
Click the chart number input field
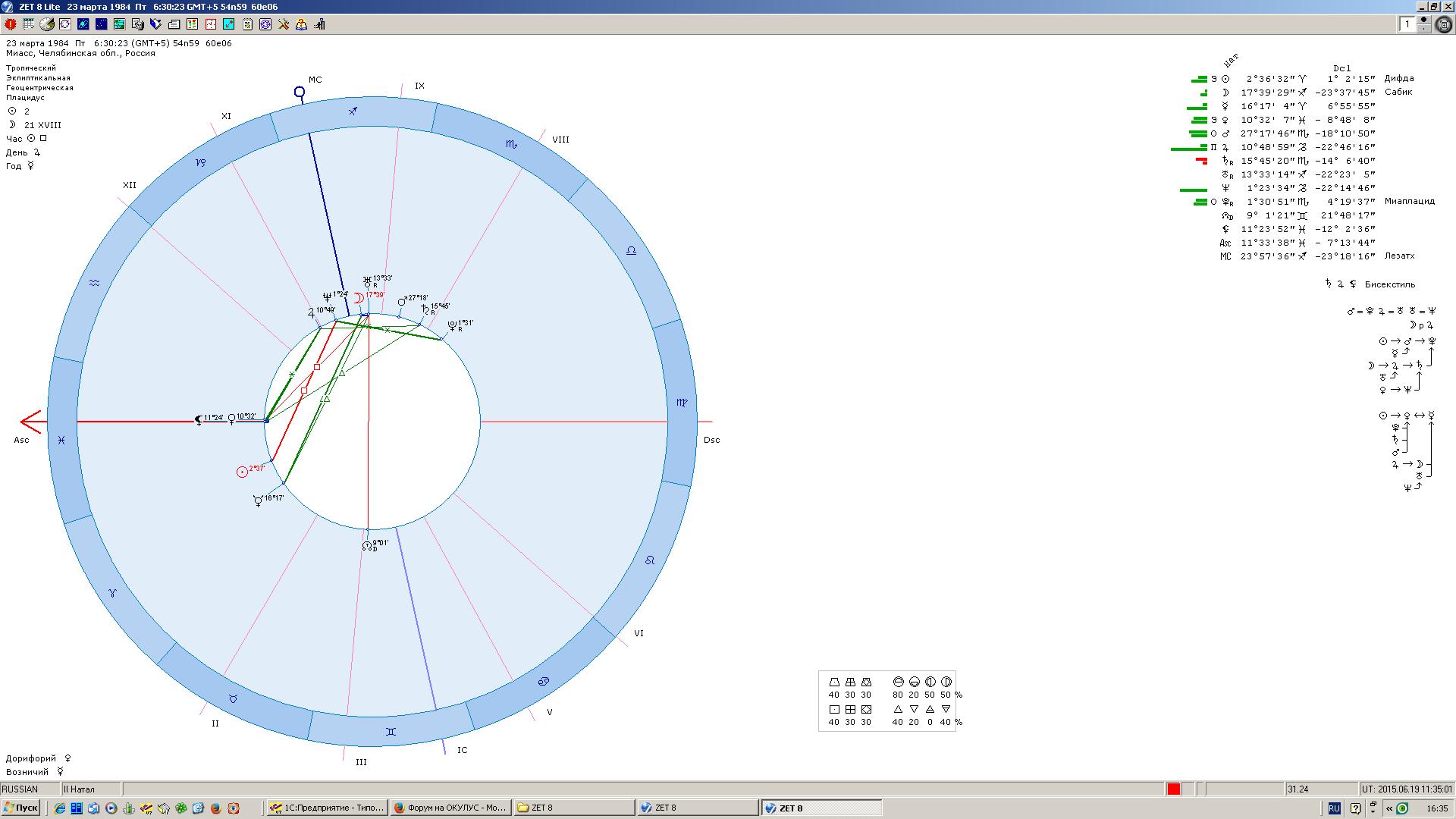(1407, 24)
